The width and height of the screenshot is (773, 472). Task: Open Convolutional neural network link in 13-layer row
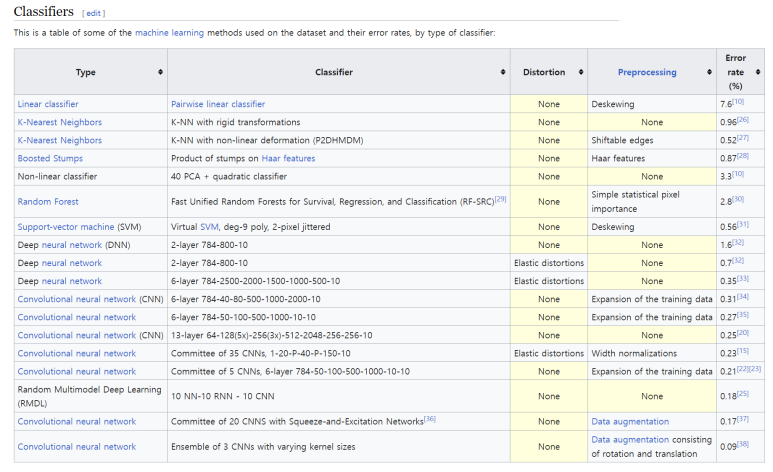pos(76,335)
